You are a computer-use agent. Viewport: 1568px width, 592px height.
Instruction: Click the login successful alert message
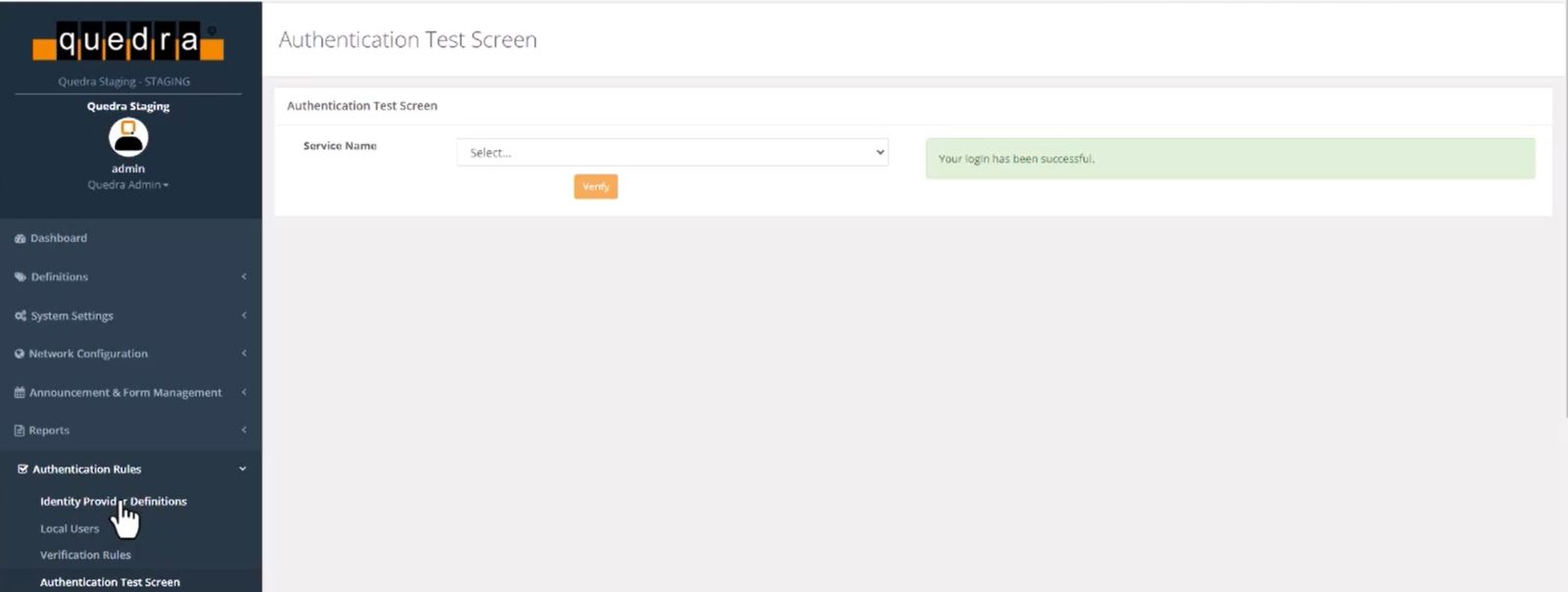1230,159
